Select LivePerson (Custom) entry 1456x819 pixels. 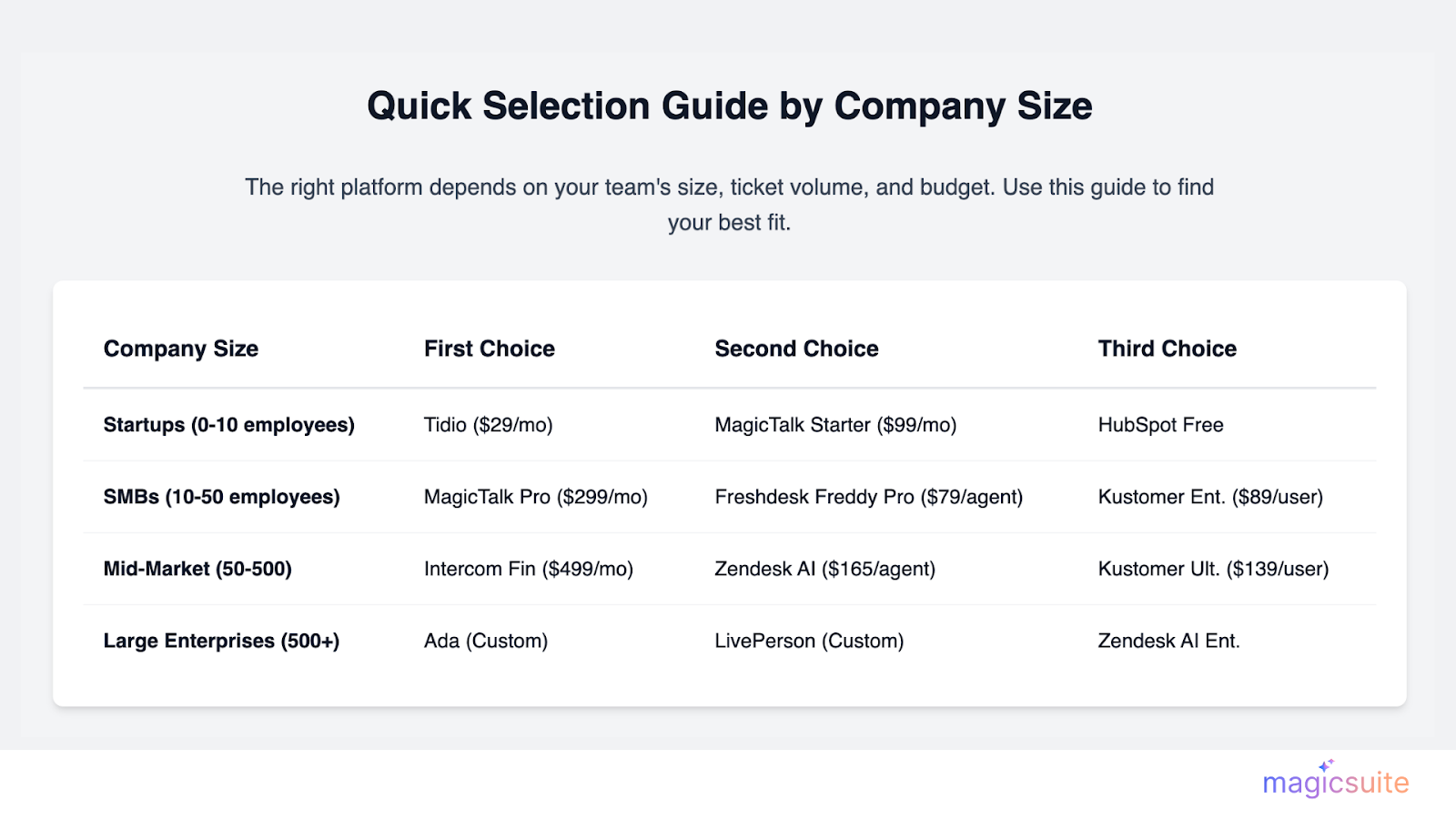809,641
